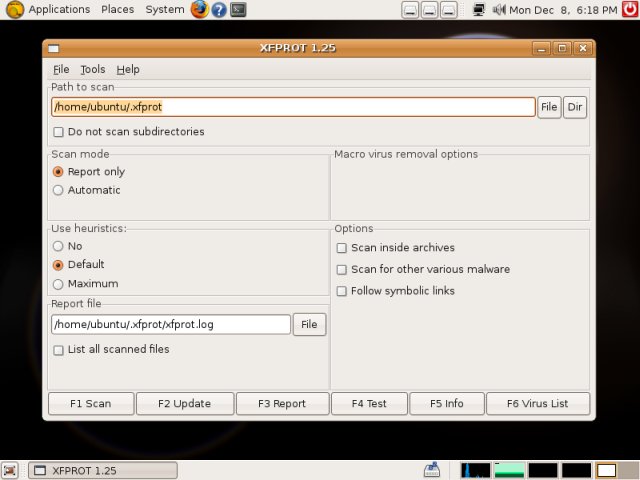The image size is (640, 480).
Task: Click the F6 Virus List button
Action: click(x=538, y=404)
